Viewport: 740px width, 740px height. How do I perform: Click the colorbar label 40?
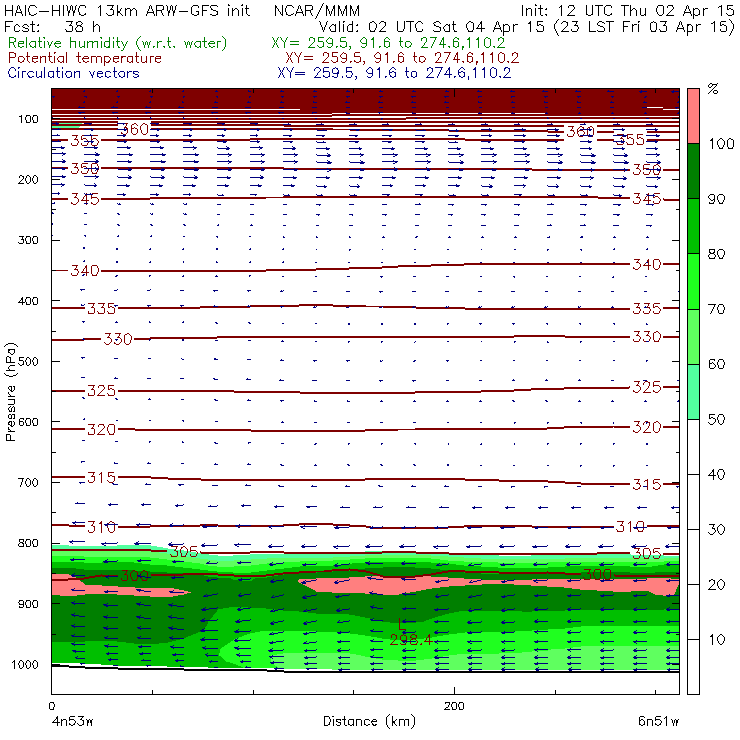(x=716, y=475)
